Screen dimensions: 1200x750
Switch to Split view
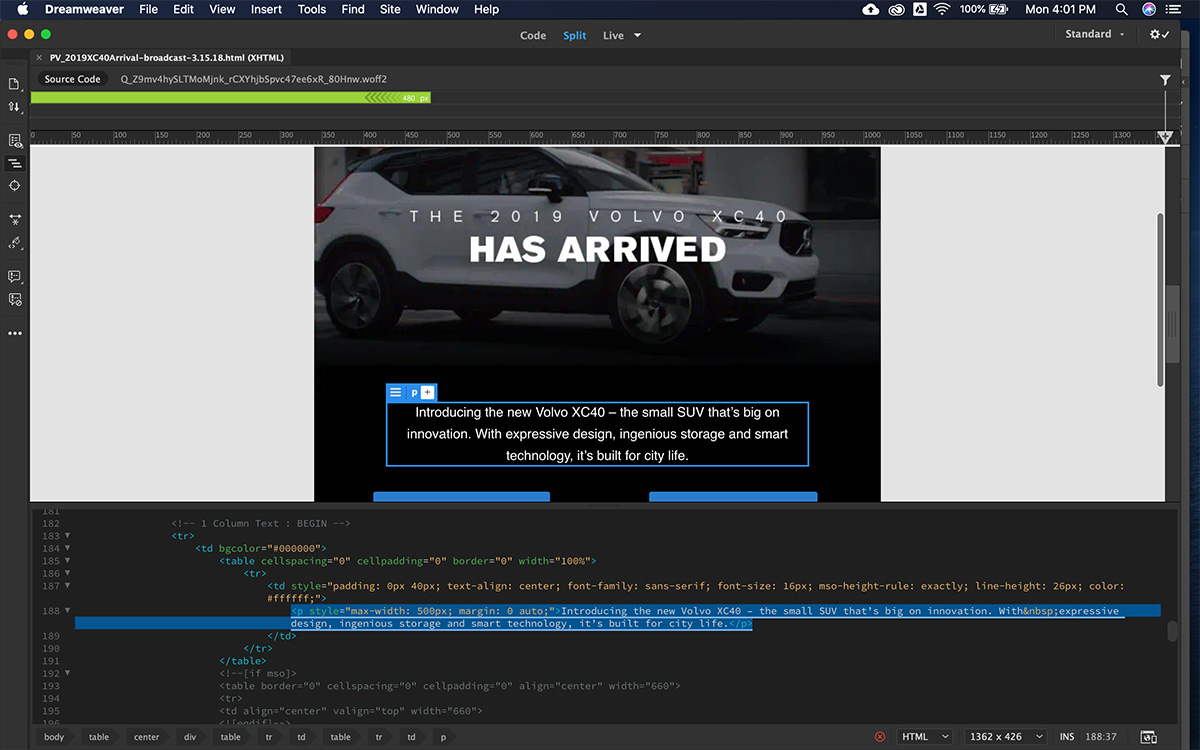coord(575,35)
